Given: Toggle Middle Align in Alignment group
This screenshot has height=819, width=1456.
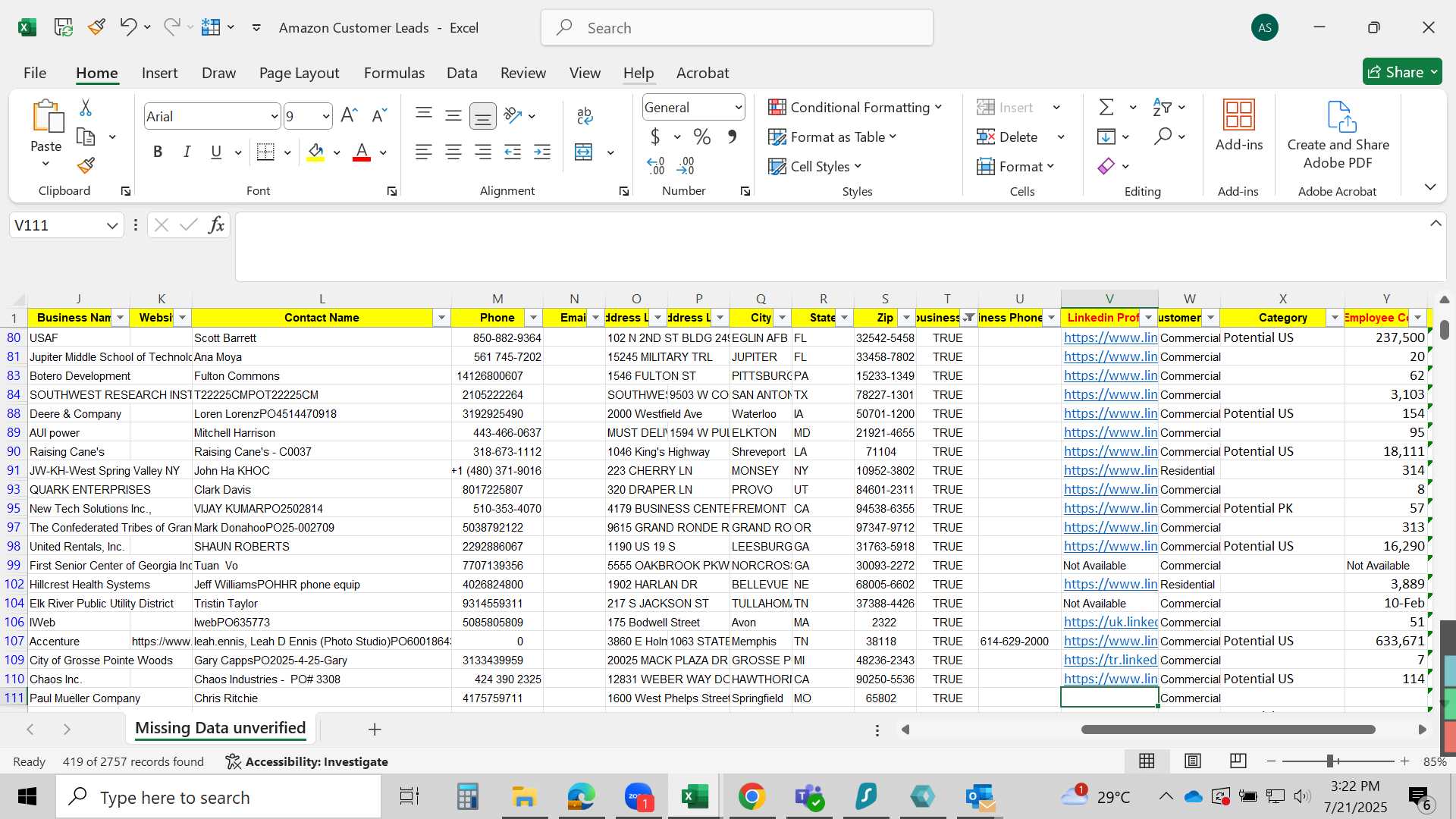Looking at the screenshot, I should click(453, 115).
